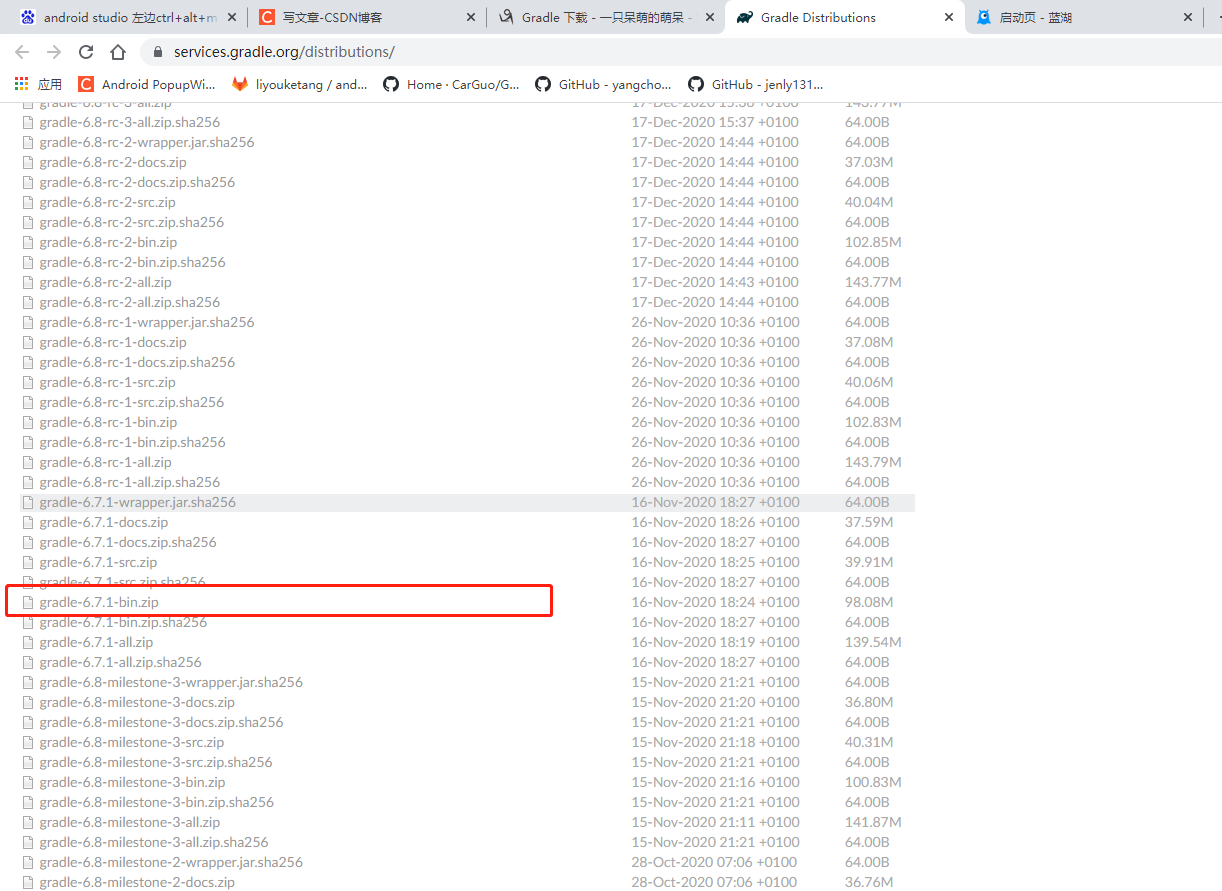This screenshot has height=891, width=1222.
Task: Click the padlock site info icon
Action: [x=158, y=52]
